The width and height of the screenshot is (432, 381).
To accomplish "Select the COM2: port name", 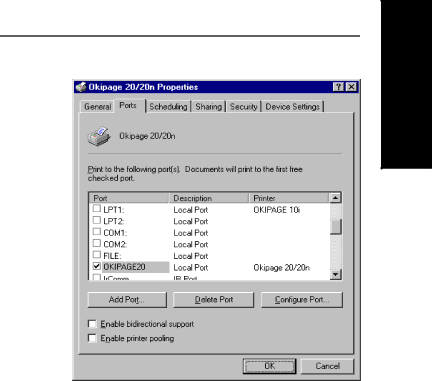I will coord(115,244).
